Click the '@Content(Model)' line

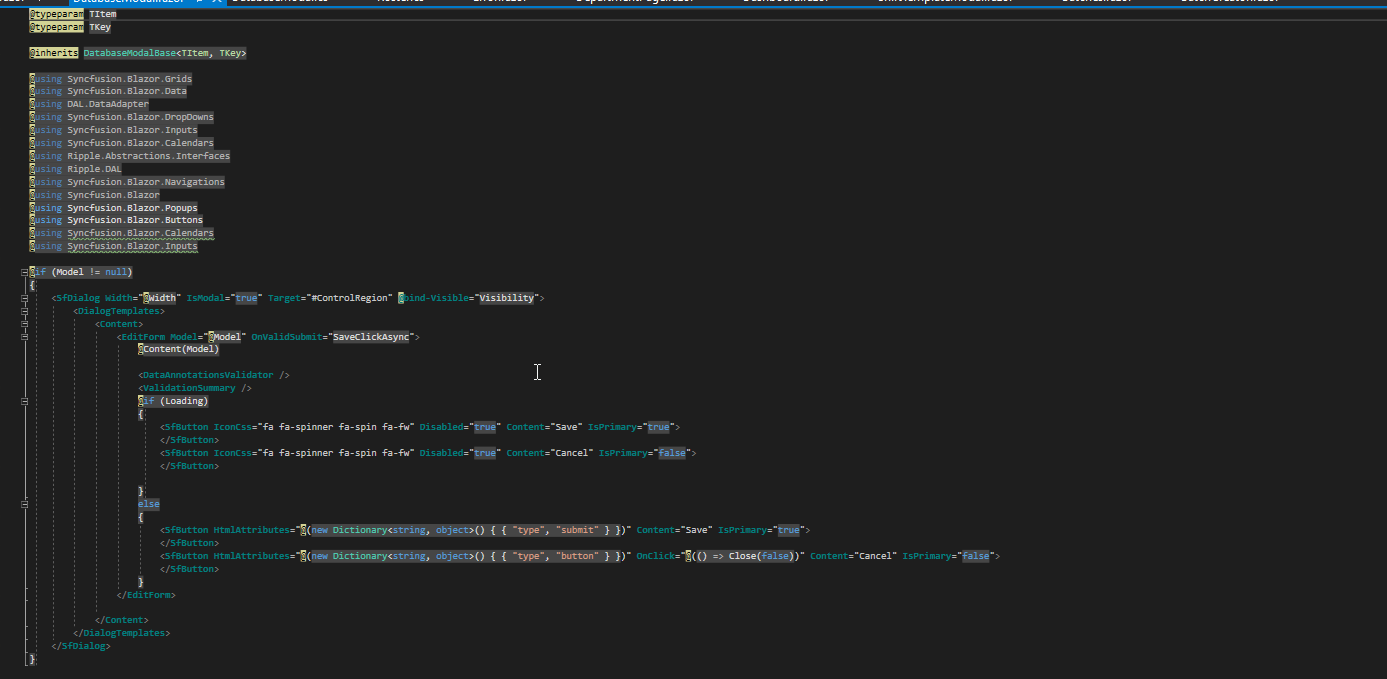pos(178,349)
